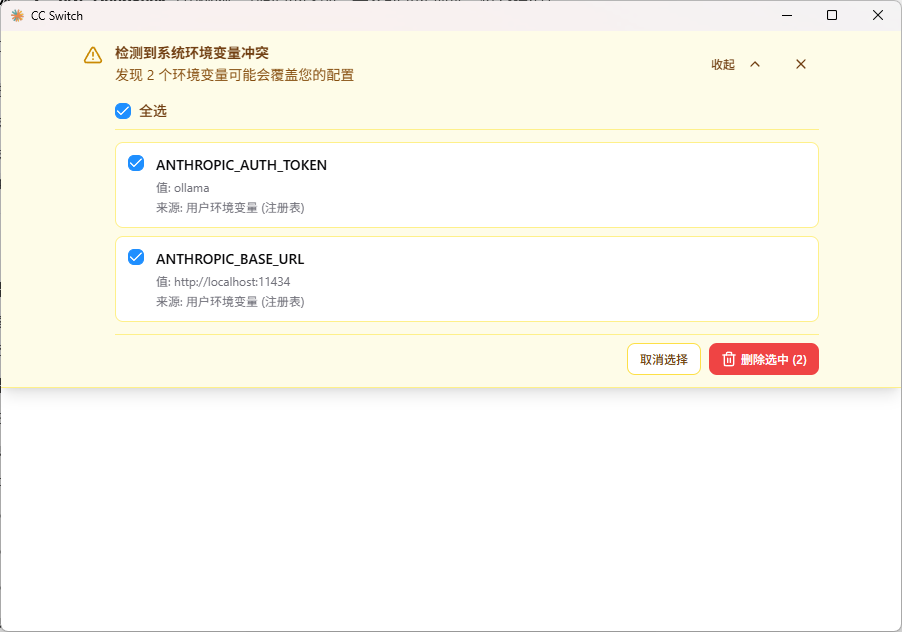The height and width of the screenshot is (632, 902).
Task: Click the CC Switch app icon in title bar
Action: pos(17,16)
